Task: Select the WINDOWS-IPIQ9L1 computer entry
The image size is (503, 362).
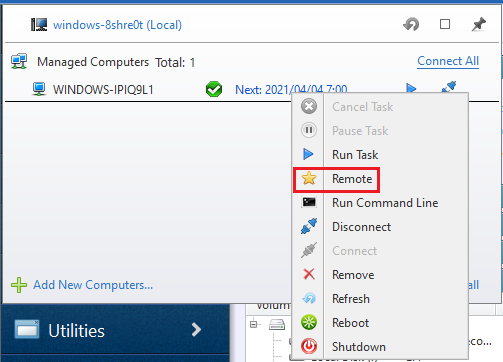Action: pos(103,90)
